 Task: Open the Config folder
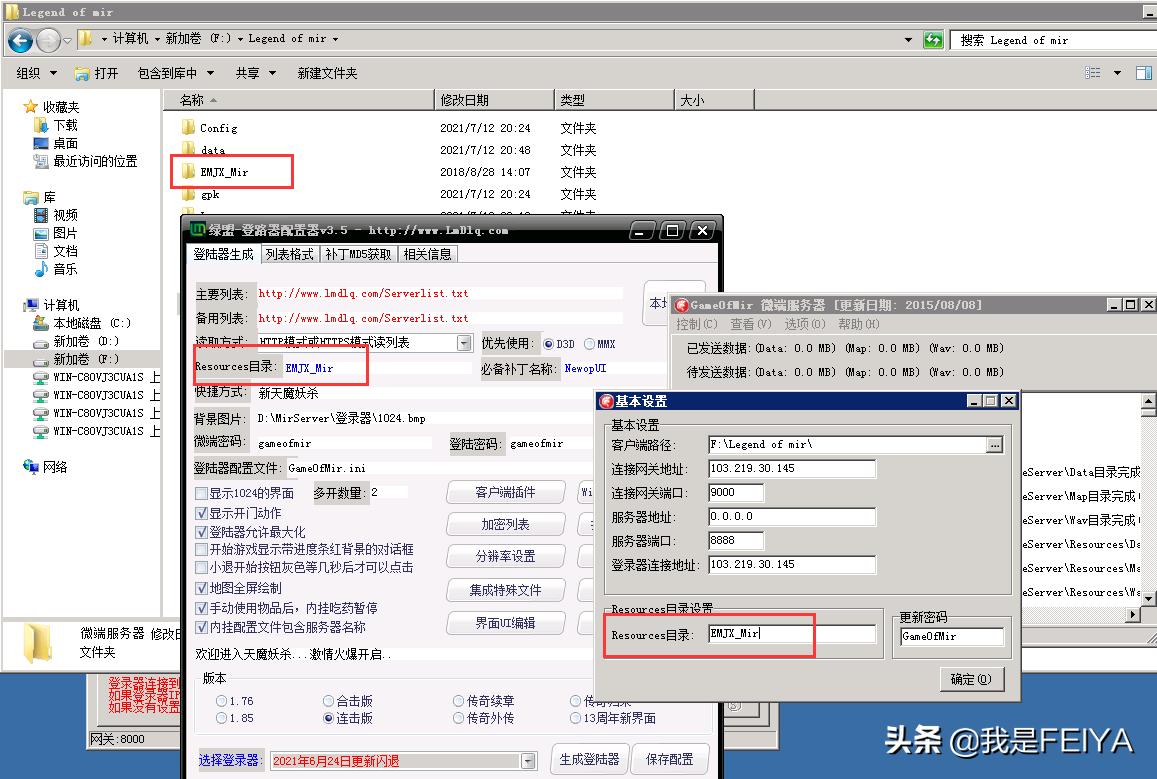218,127
